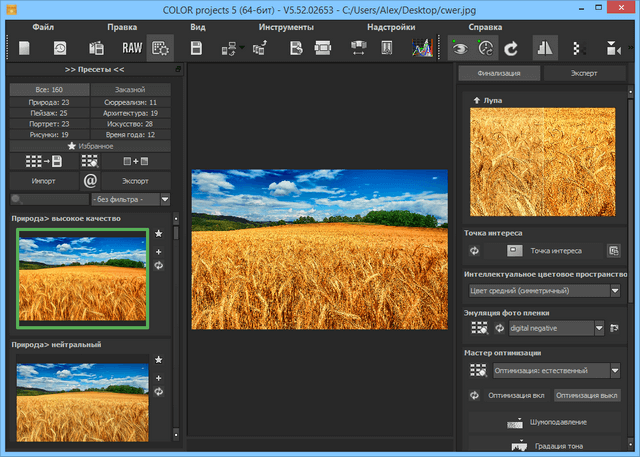
Task: Click the blank new project icon in the toolbar
Action: 24,47
